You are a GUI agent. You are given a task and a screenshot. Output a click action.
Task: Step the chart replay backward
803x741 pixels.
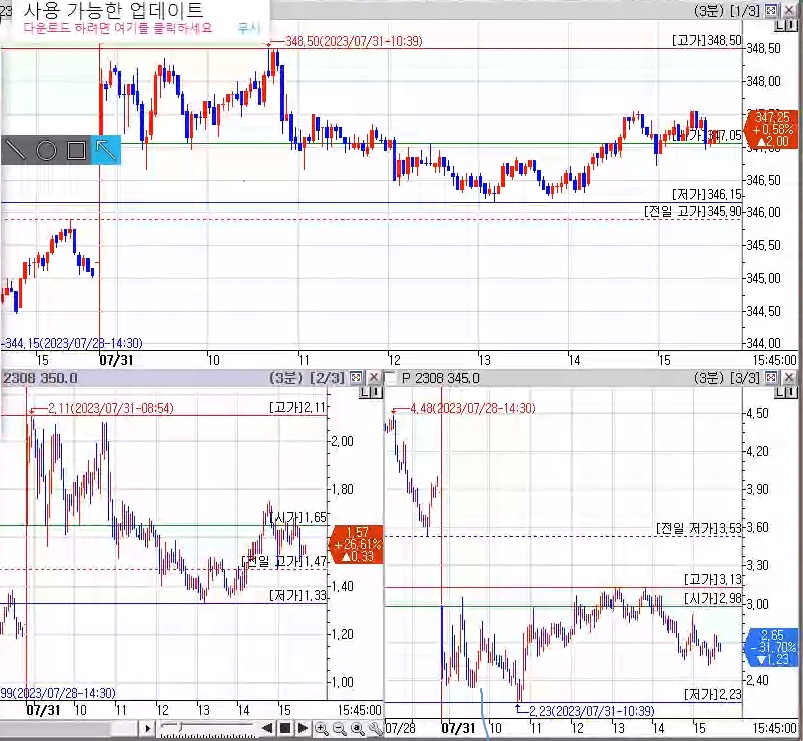click(x=267, y=728)
